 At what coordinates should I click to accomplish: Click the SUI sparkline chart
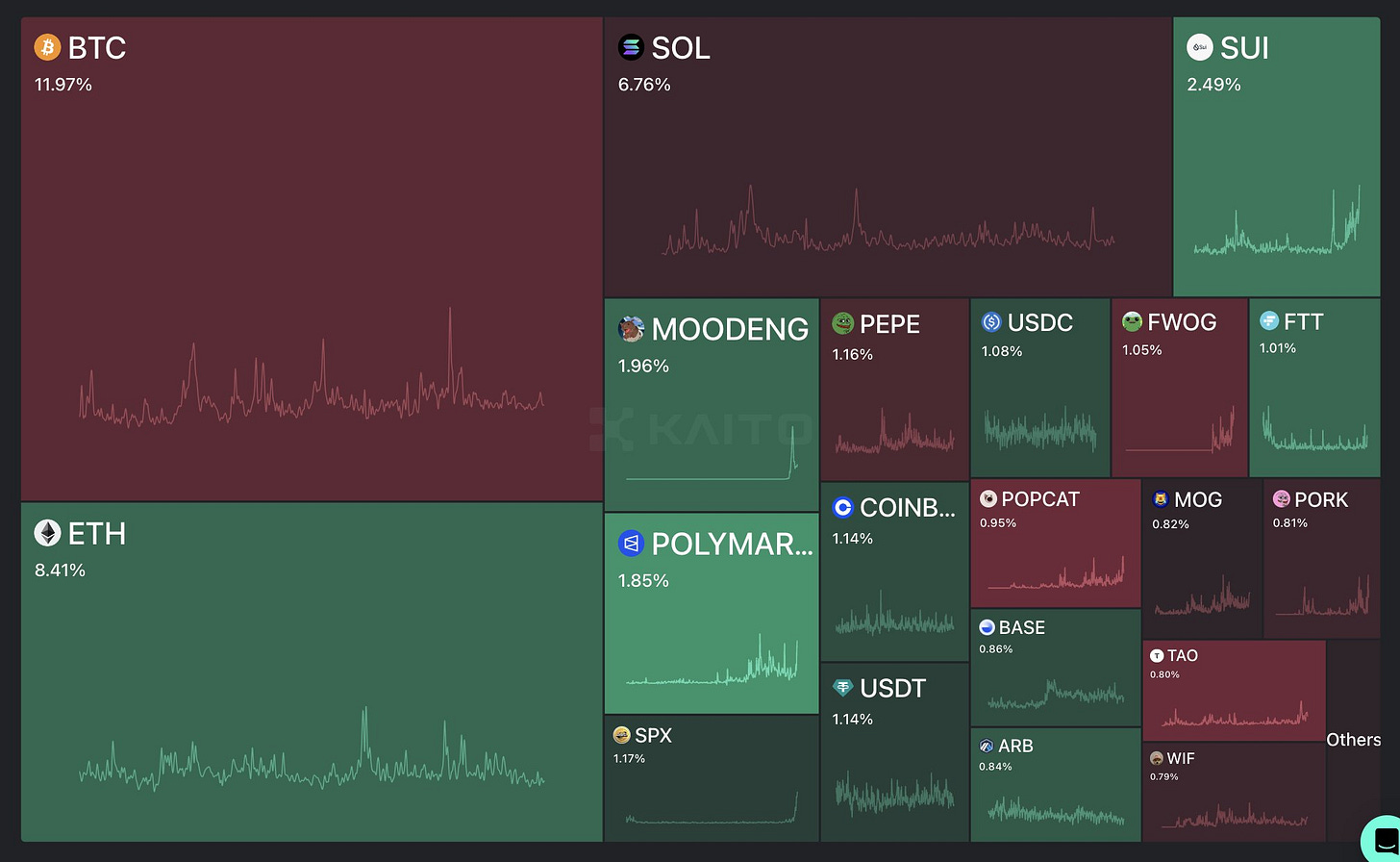point(1277,221)
